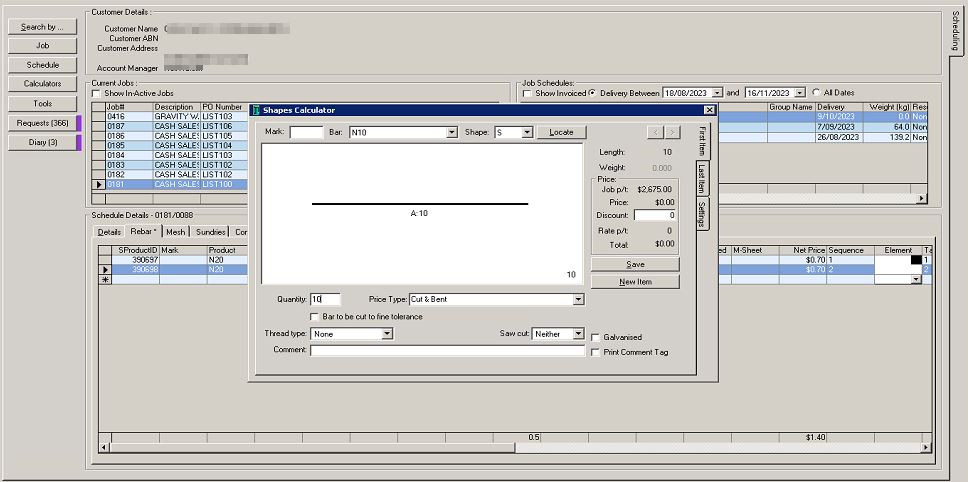Expand the Saw cut dropdown
The width and height of the screenshot is (968, 482).
tap(578, 334)
